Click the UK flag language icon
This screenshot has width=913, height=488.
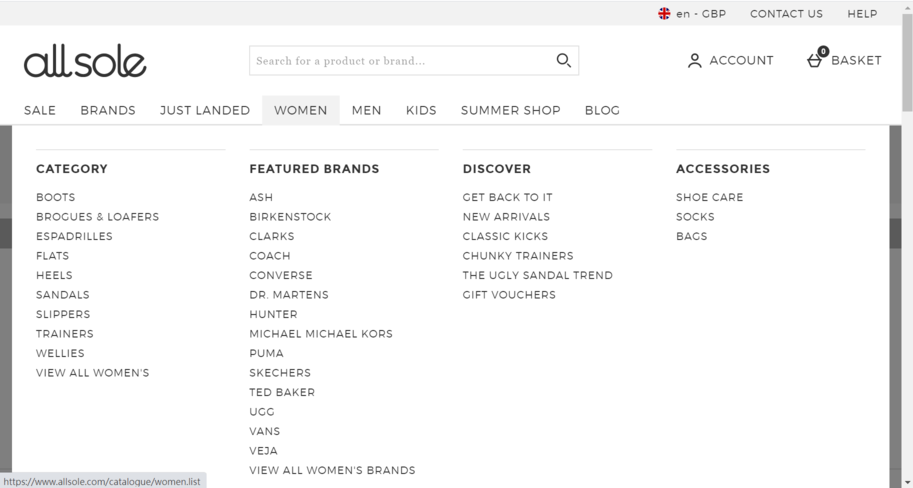coord(664,13)
